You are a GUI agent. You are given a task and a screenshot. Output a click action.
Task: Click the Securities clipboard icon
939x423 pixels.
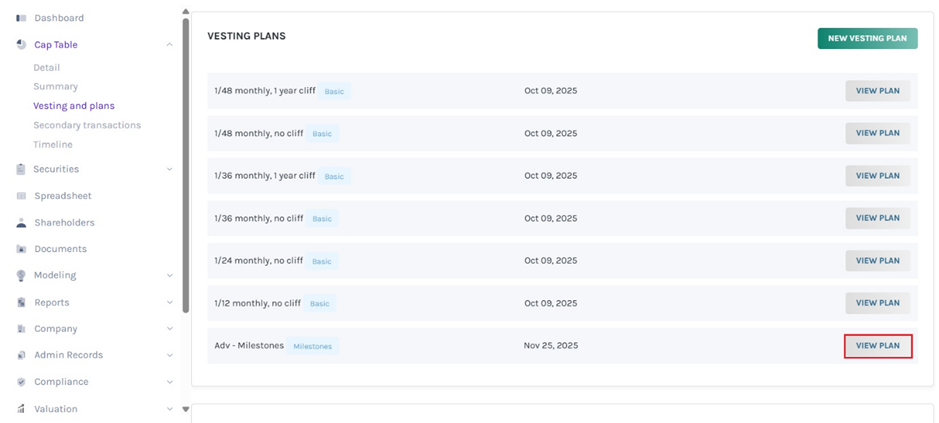pos(21,170)
